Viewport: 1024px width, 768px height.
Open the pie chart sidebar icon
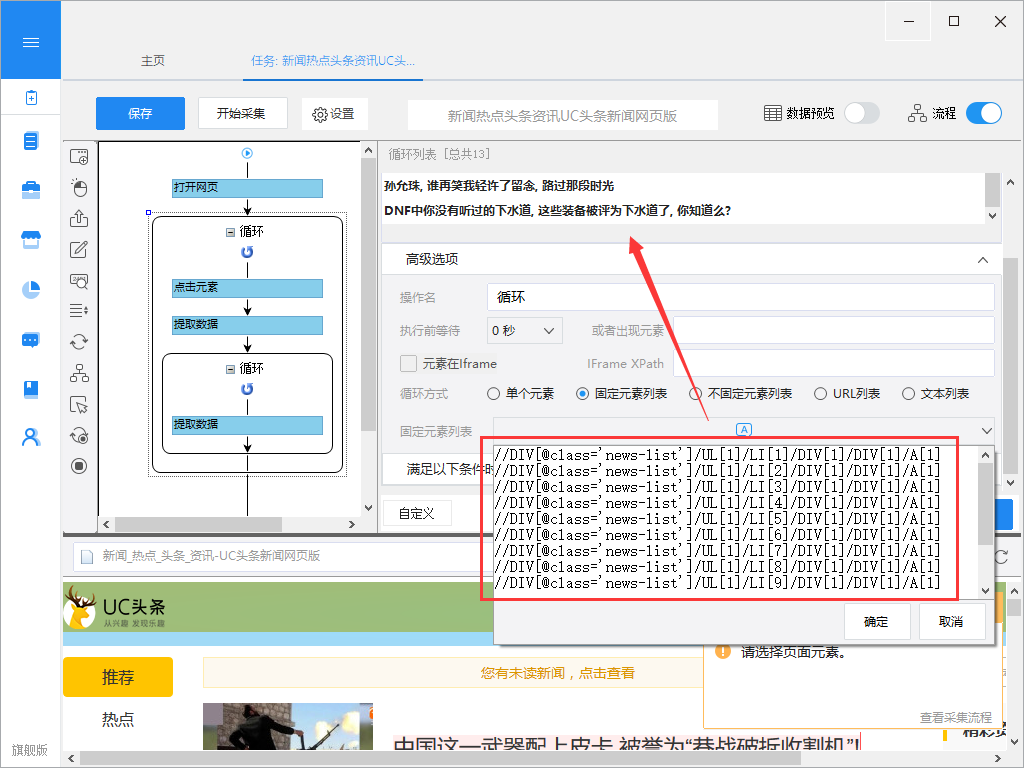coord(31,289)
